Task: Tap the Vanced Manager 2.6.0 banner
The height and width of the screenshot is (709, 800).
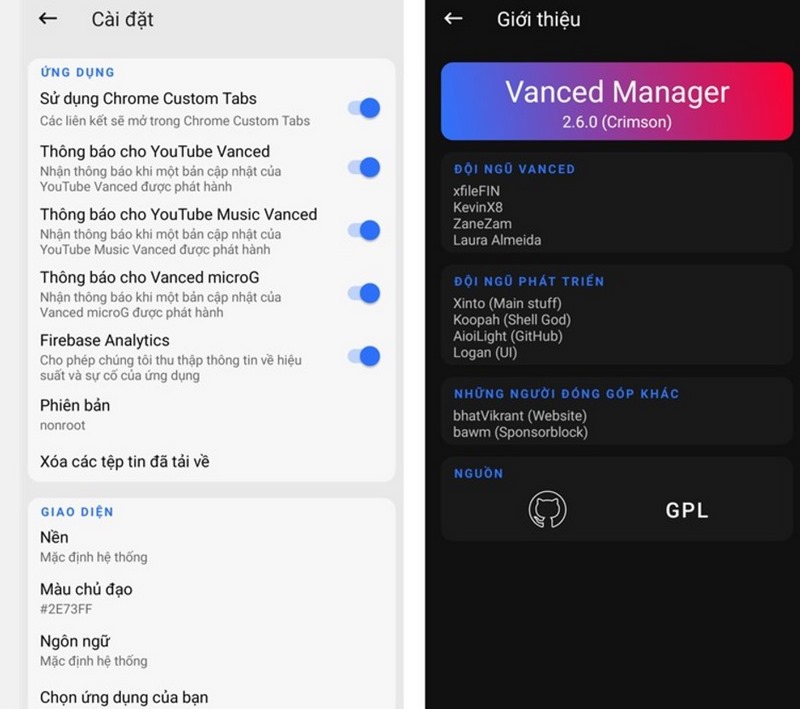Action: (x=617, y=102)
